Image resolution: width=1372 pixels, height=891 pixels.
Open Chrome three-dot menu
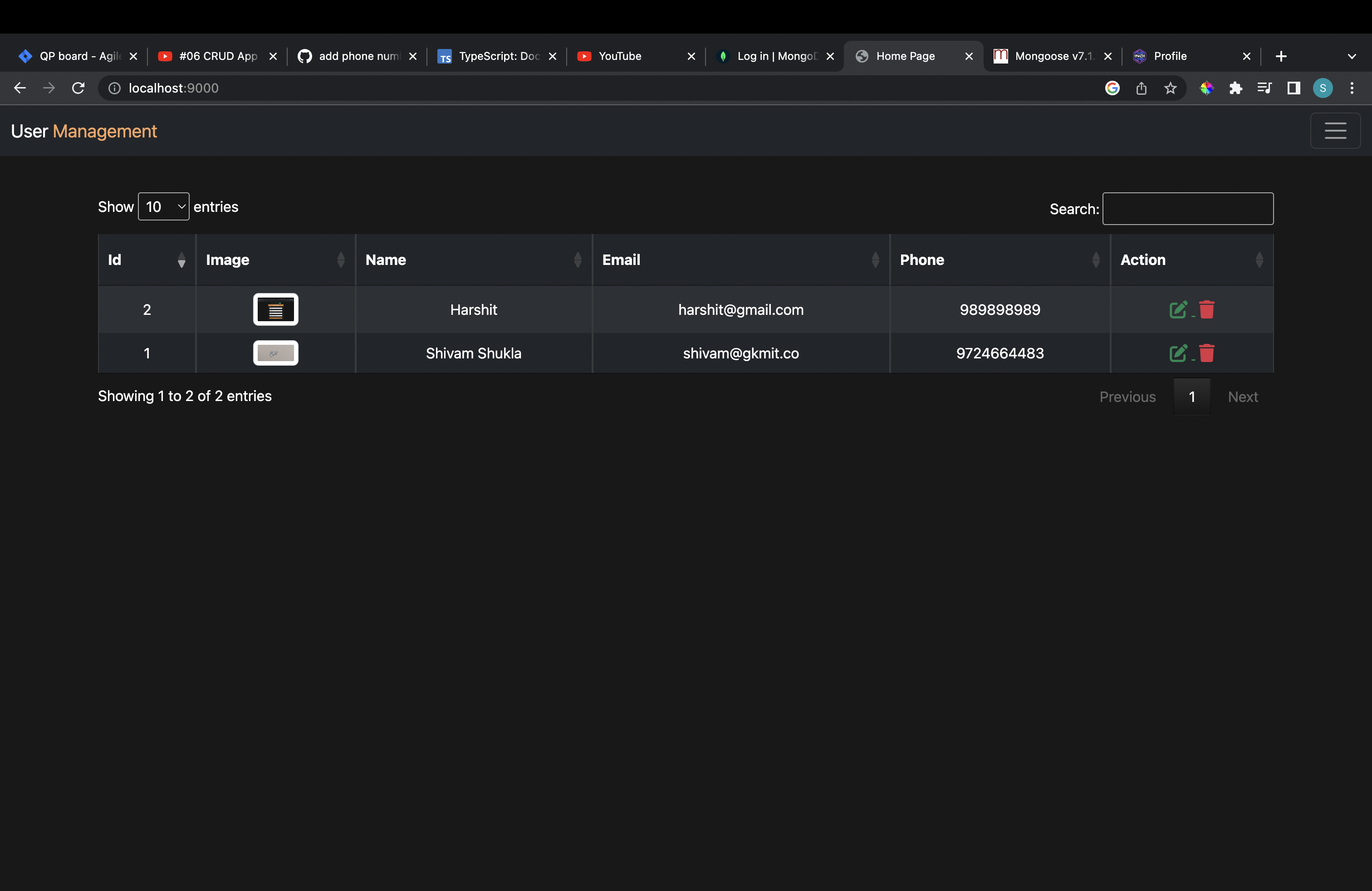(1351, 88)
